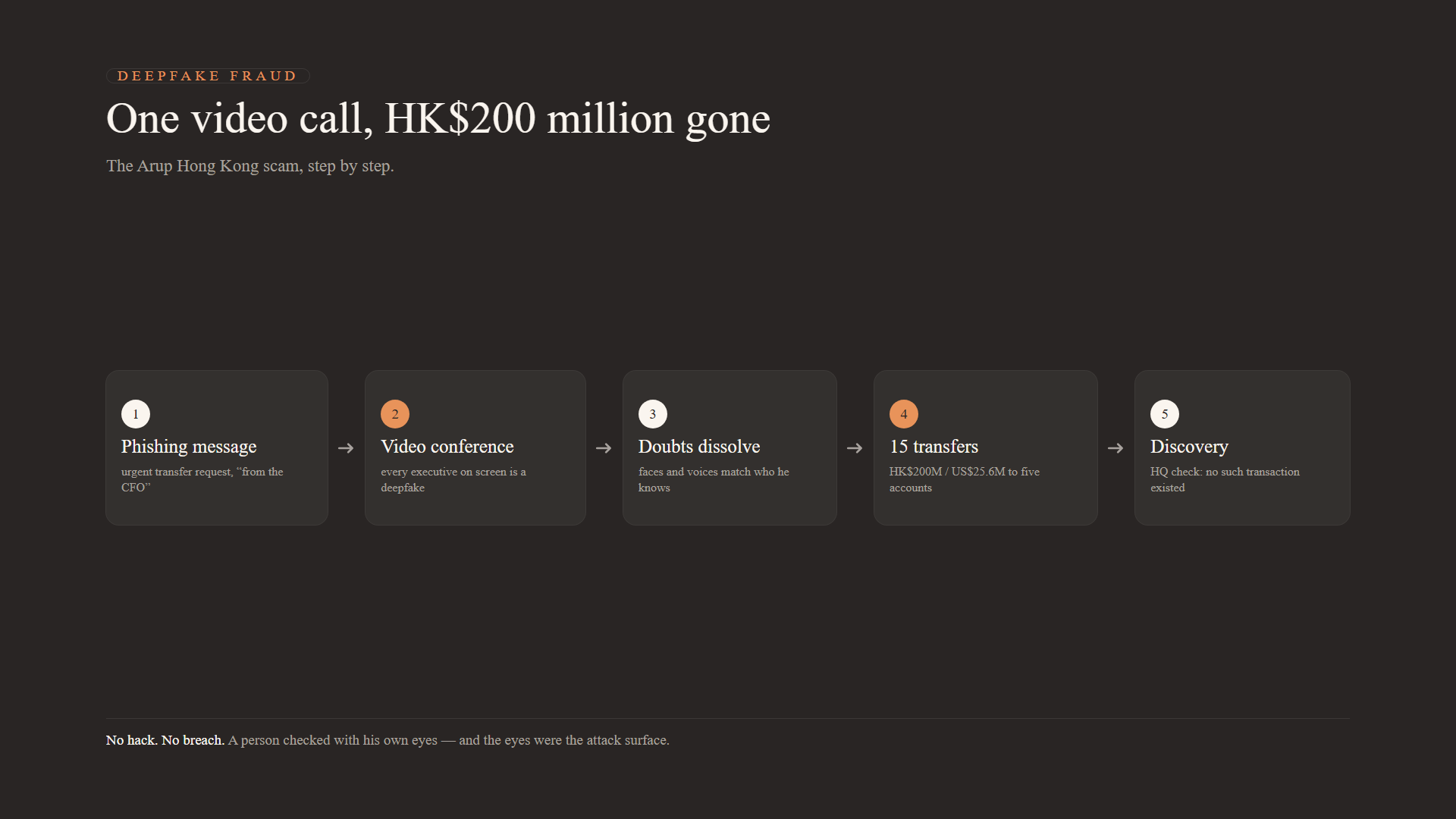Click the step 3 number badge
Viewport: 1456px width, 819px height.
click(653, 414)
